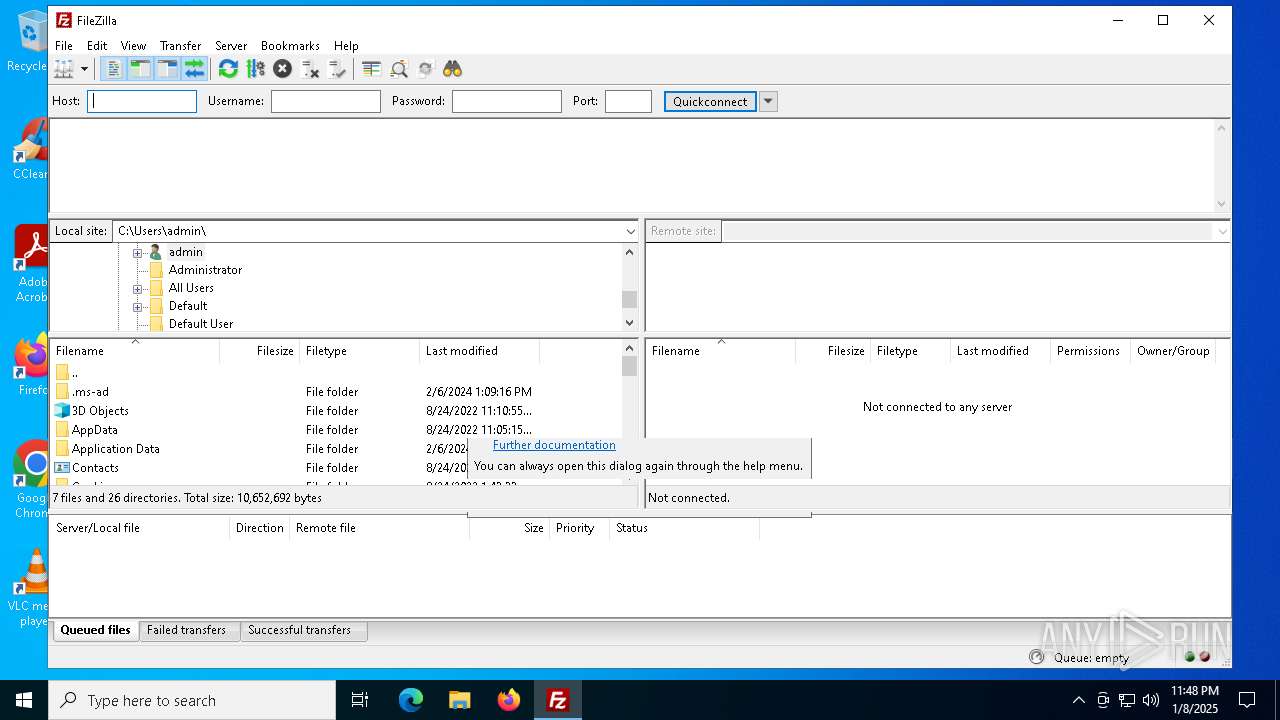Open Local site path dropdown
This screenshot has width=1280, height=720.
(630, 231)
